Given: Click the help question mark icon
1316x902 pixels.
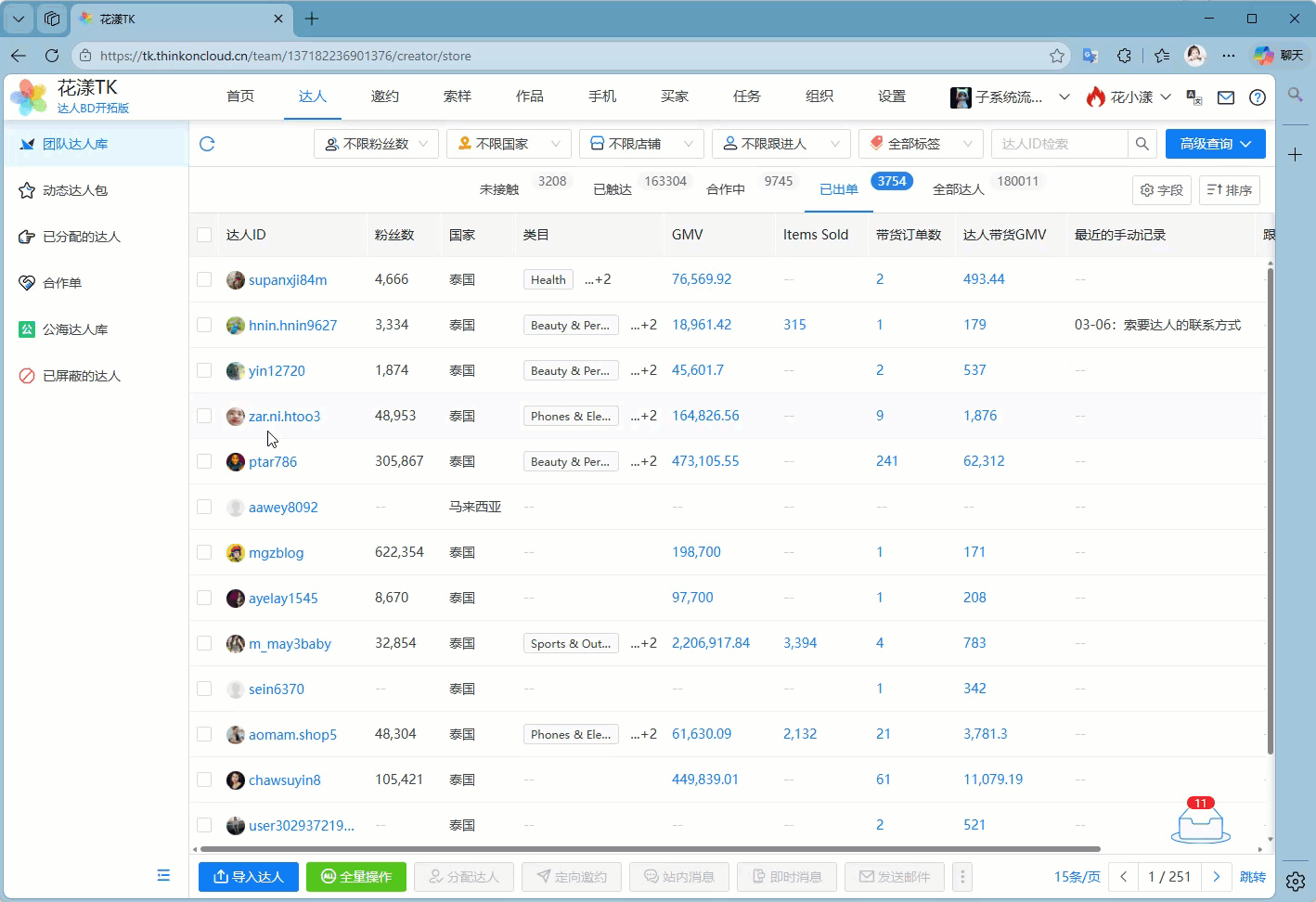Looking at the screenshot, I should (1258, 97).
